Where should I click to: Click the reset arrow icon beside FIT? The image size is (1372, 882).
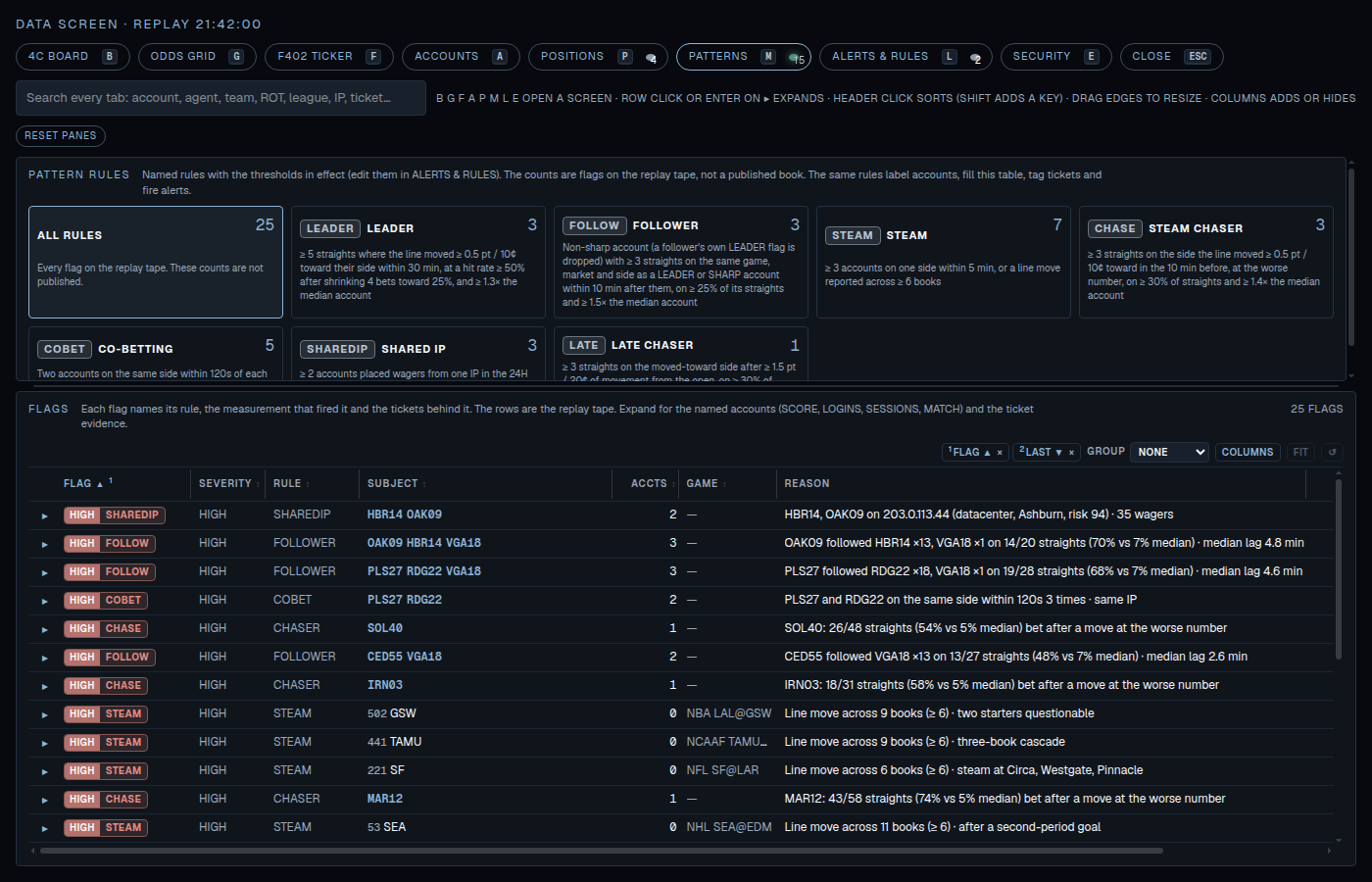(1332, 452)
